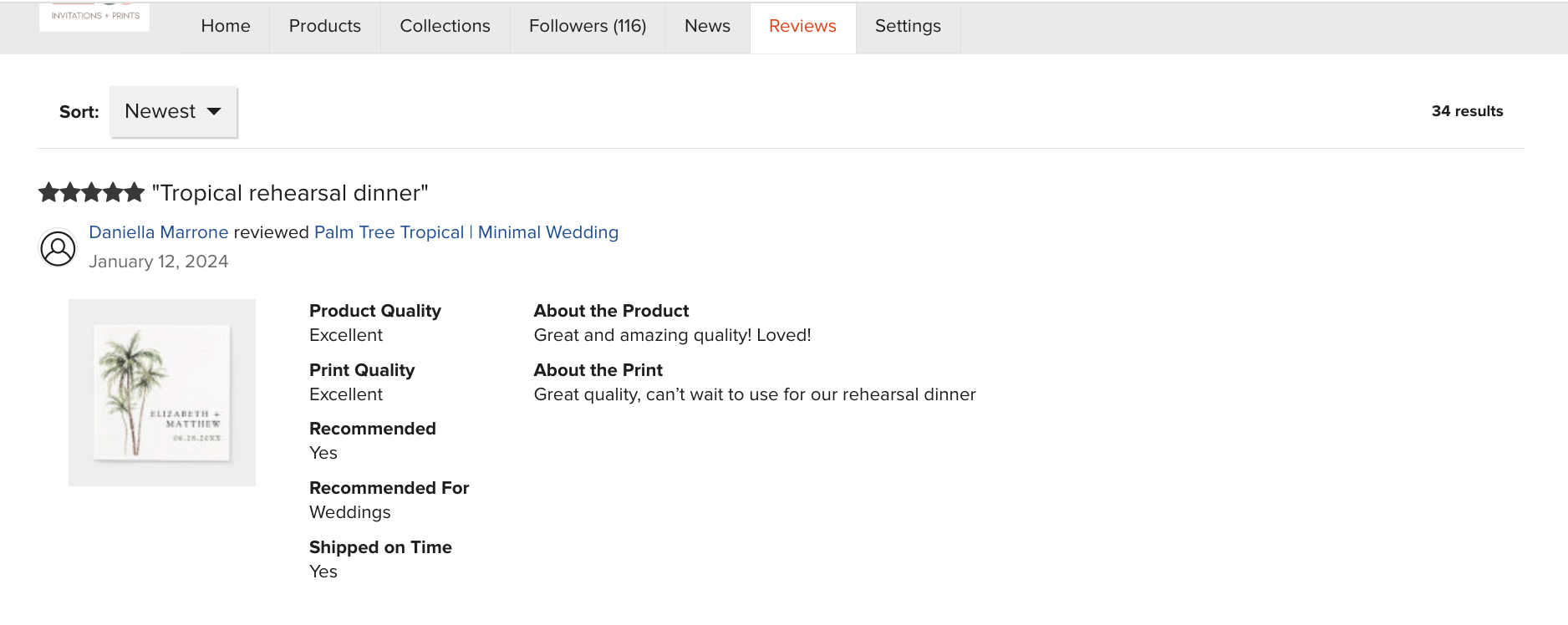
Task: Click the January 12, 2024 review date
Action: [159, 262]
